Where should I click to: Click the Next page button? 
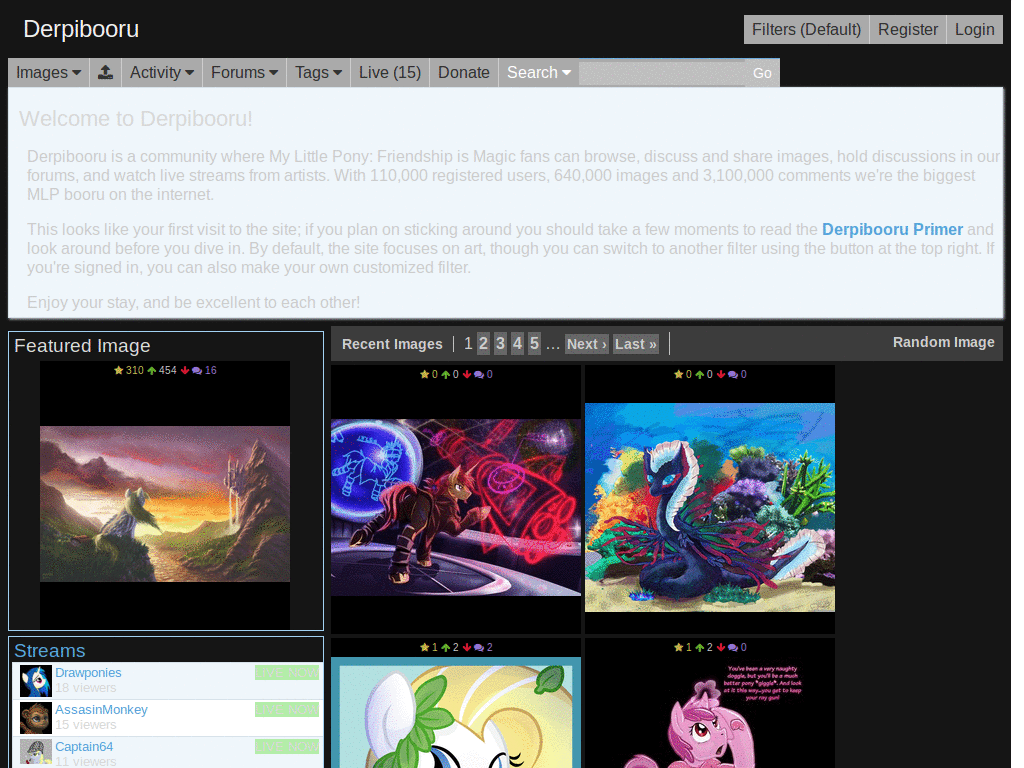(x=586, y=344)
